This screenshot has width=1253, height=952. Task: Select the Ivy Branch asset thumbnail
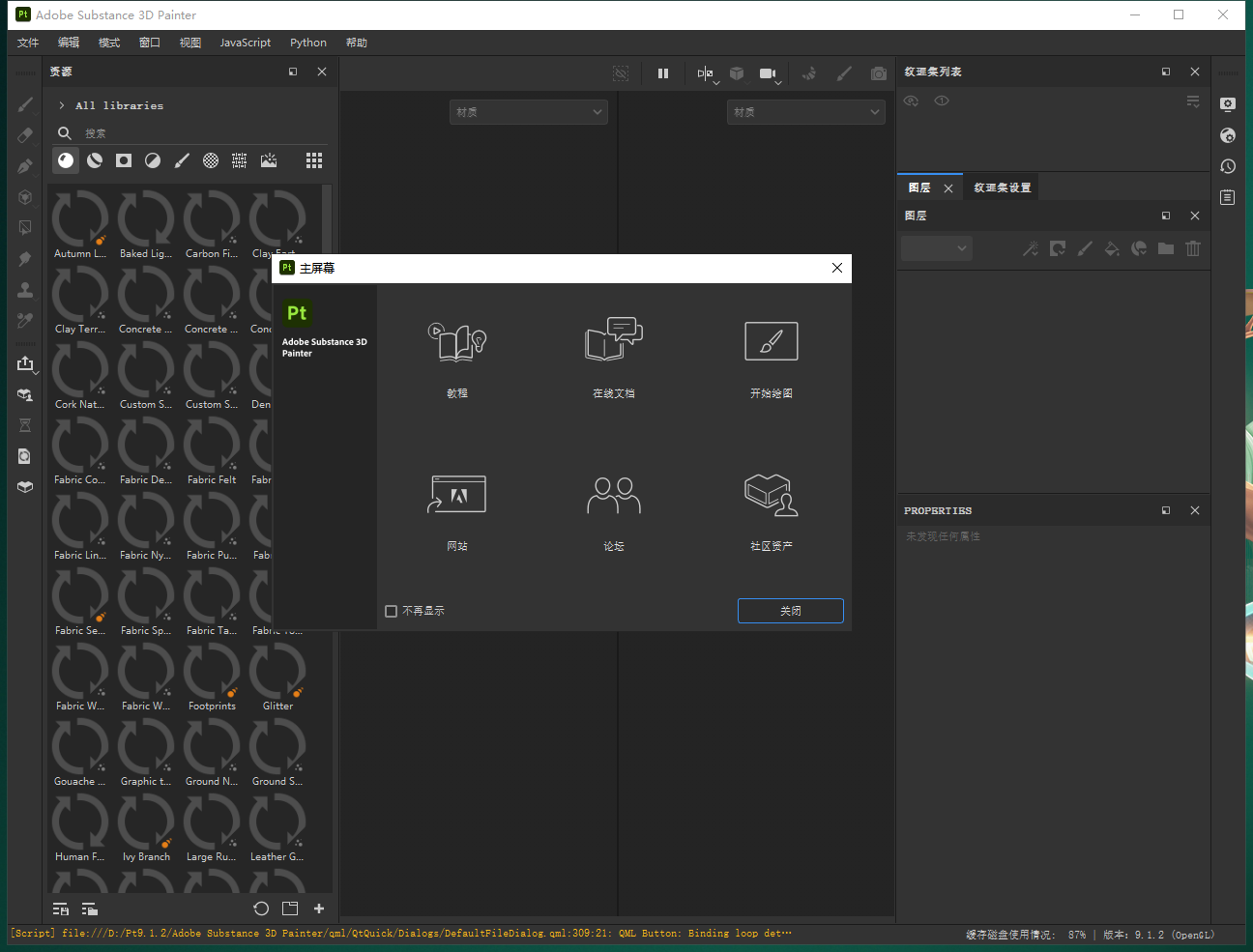(146, 826)
